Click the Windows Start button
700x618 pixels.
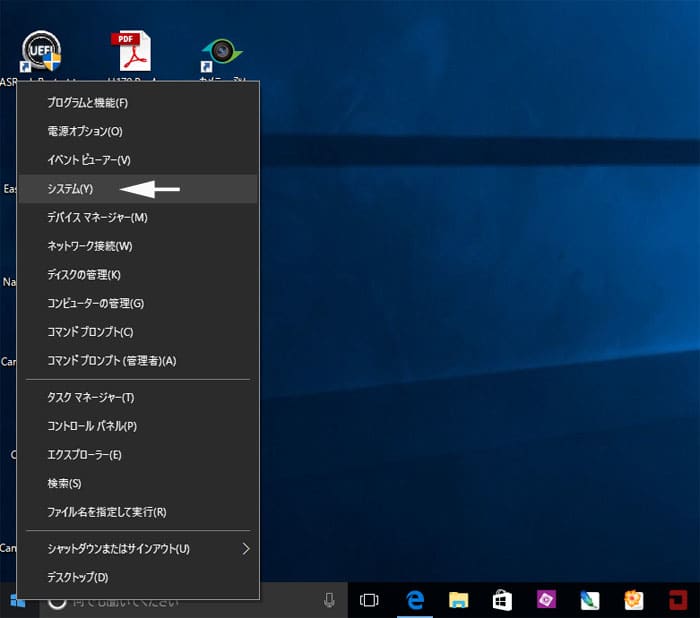coord(17,601)
